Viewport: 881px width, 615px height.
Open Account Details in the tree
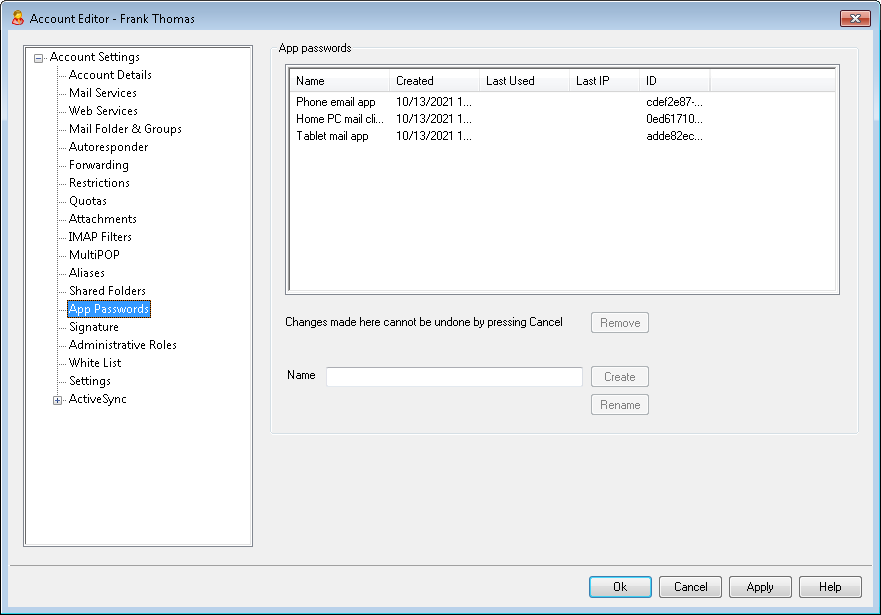pos(110,75)
